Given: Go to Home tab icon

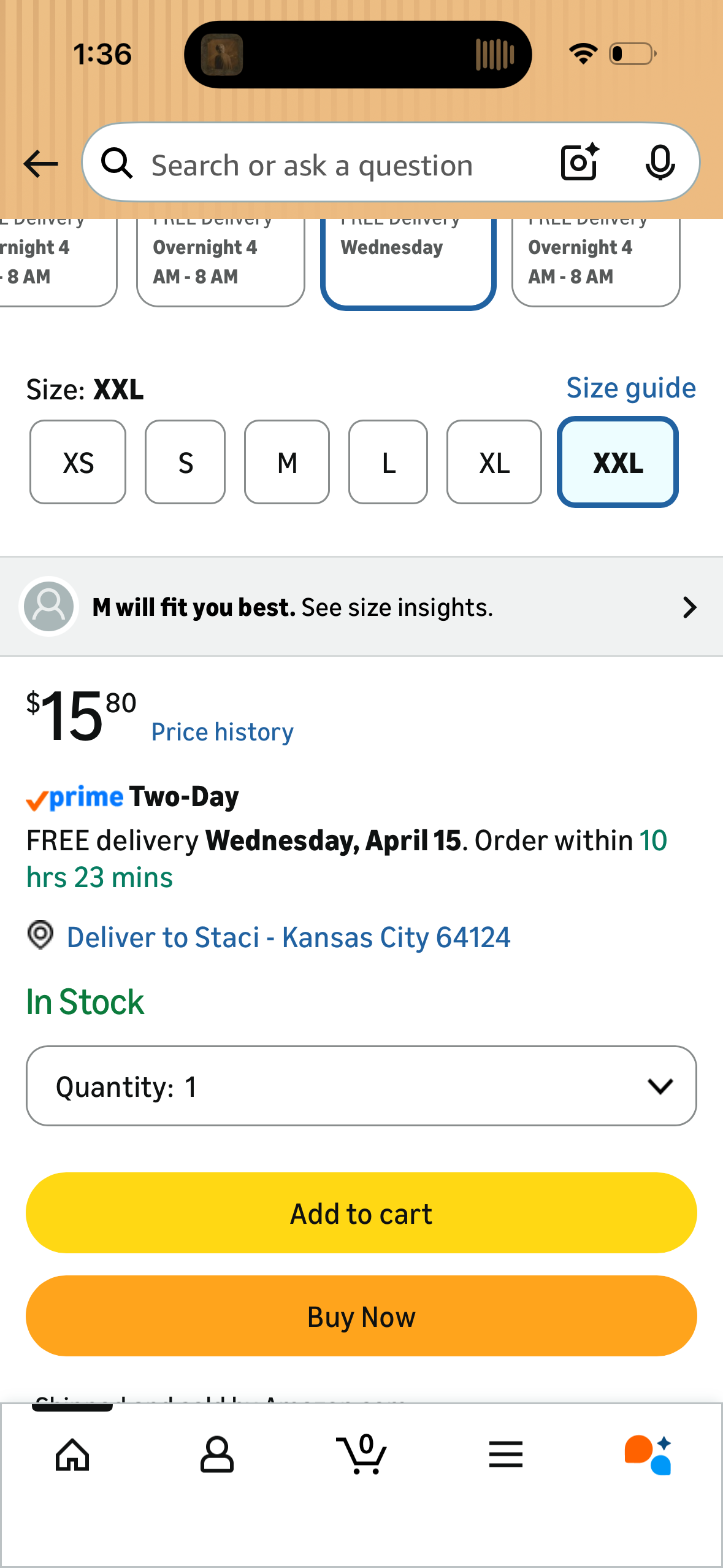Looking at the screenshot, I should (72, 1454).
